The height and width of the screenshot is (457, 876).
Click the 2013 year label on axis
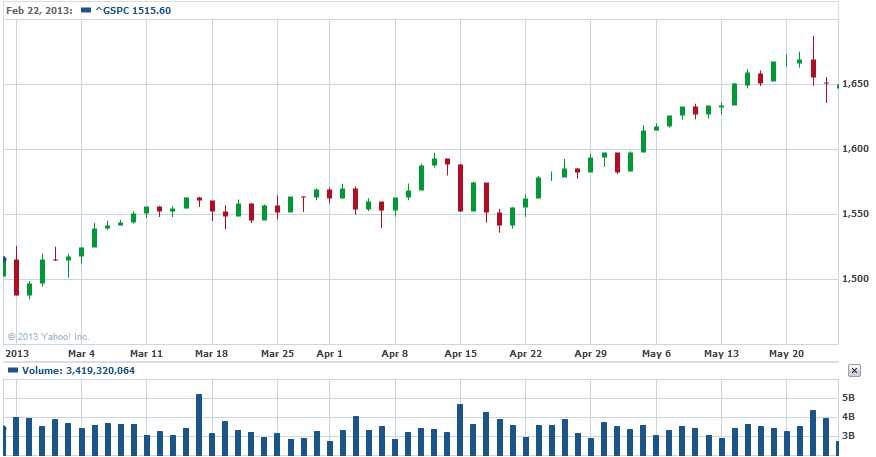tap(17, 353)
